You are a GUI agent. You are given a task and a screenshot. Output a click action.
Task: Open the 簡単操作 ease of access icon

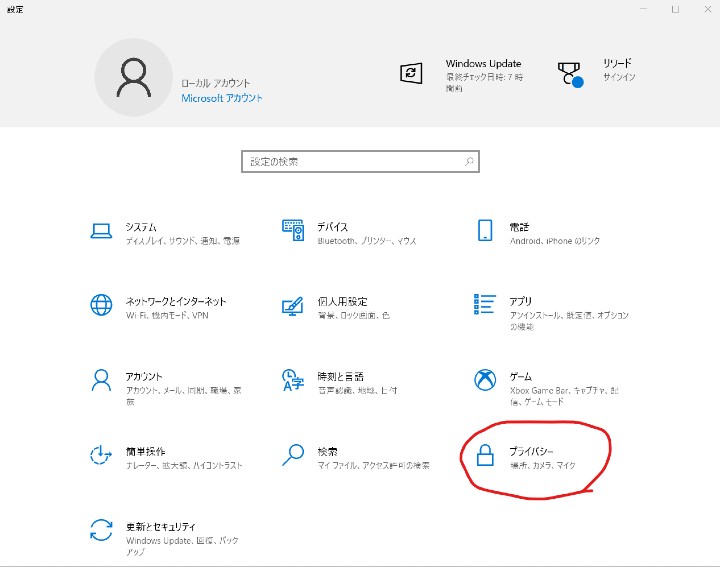(101, 455)
